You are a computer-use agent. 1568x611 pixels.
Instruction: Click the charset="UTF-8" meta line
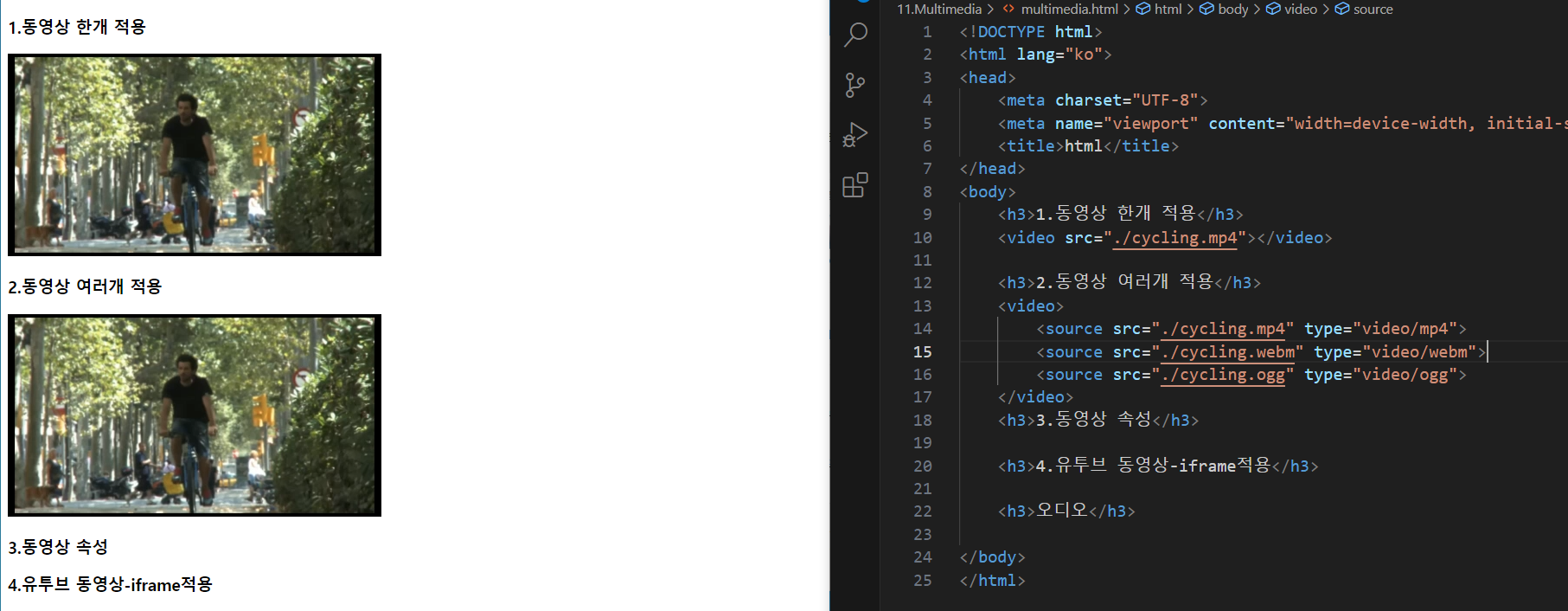click(1103, 100)
